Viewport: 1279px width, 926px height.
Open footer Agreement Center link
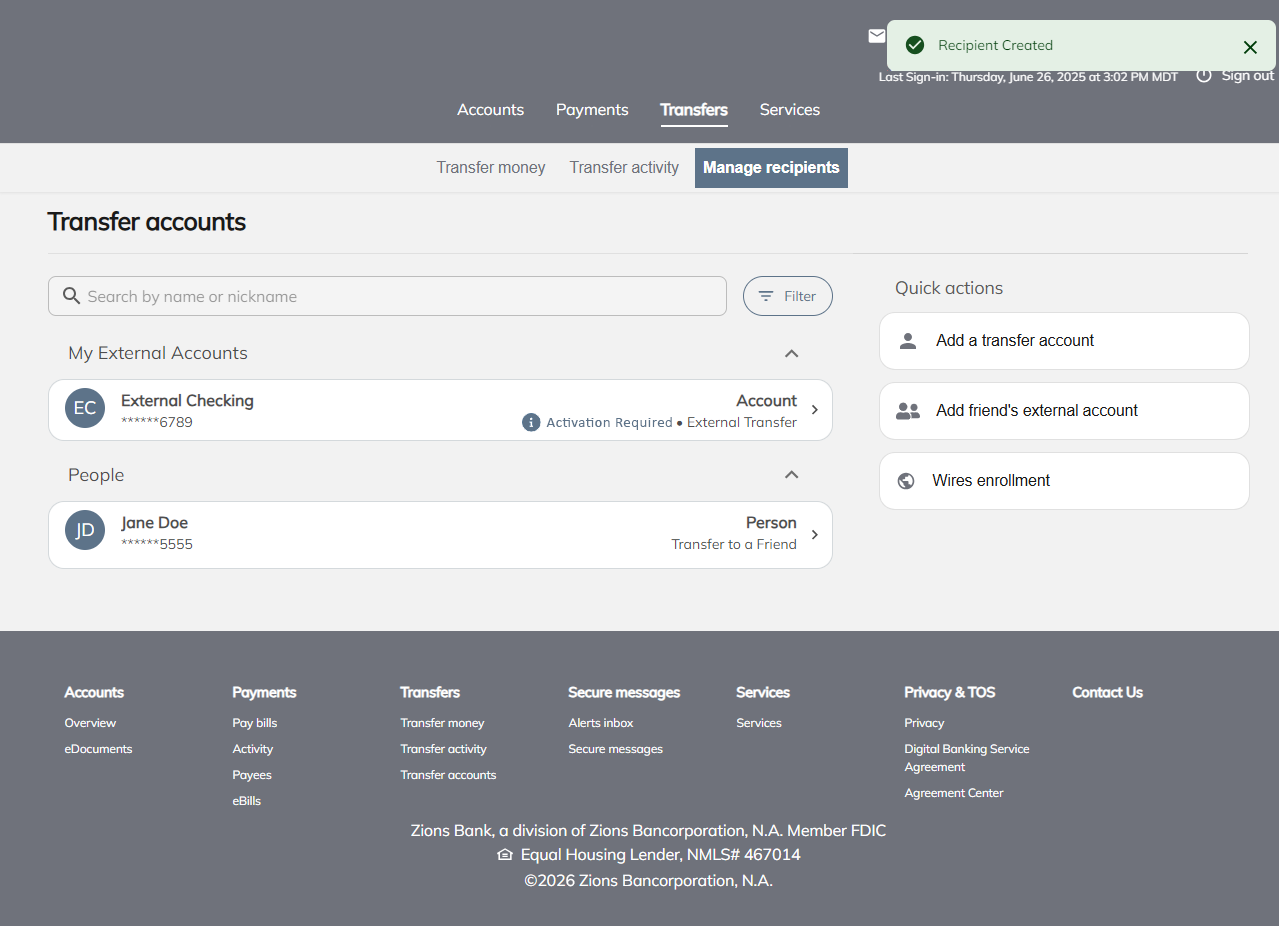click(x=954, y=793)
